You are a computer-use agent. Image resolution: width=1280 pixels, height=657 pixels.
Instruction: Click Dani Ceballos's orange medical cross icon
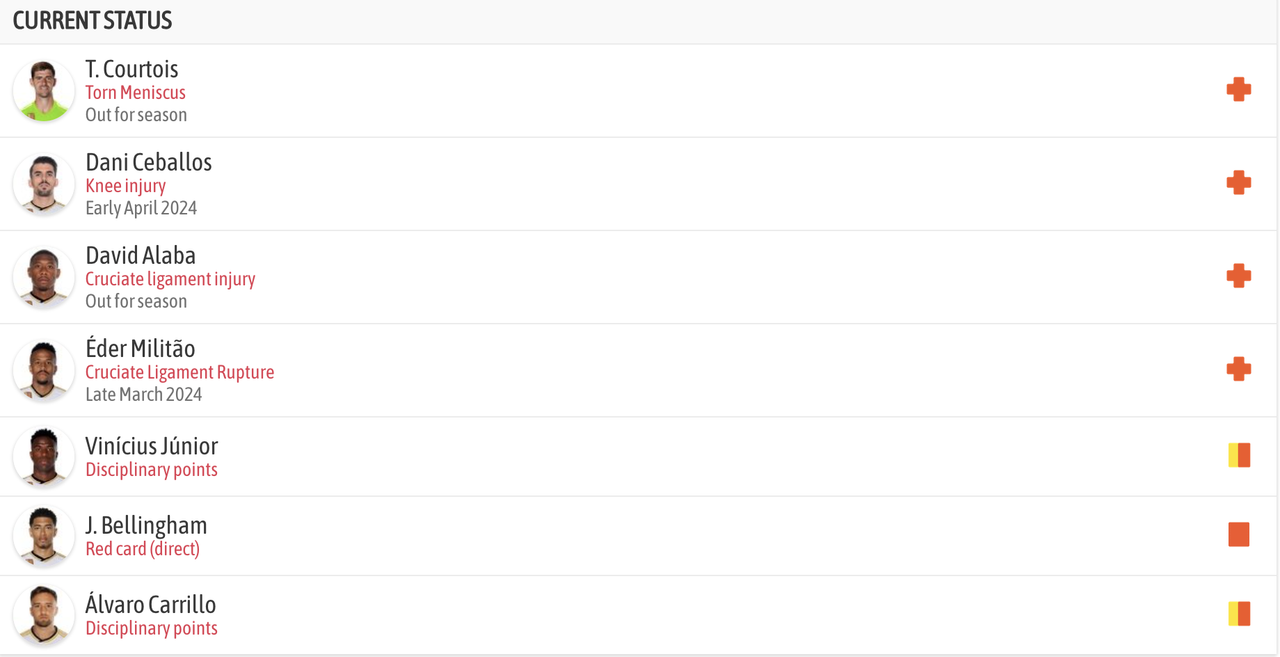1239,183
